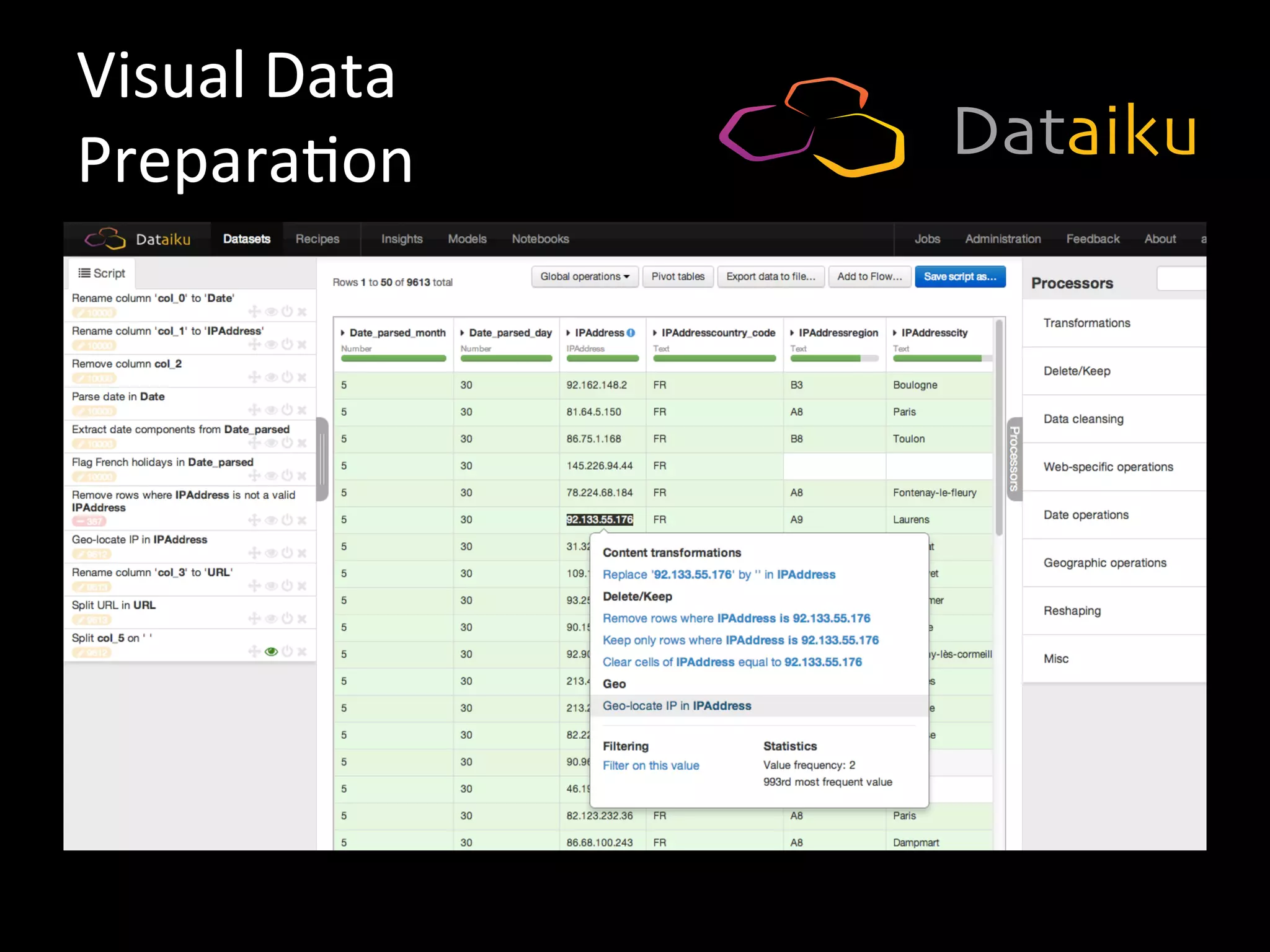Click the orange 10000 badge under 'Rename column col_0'
1270x952 pixels.
[94, 313]
